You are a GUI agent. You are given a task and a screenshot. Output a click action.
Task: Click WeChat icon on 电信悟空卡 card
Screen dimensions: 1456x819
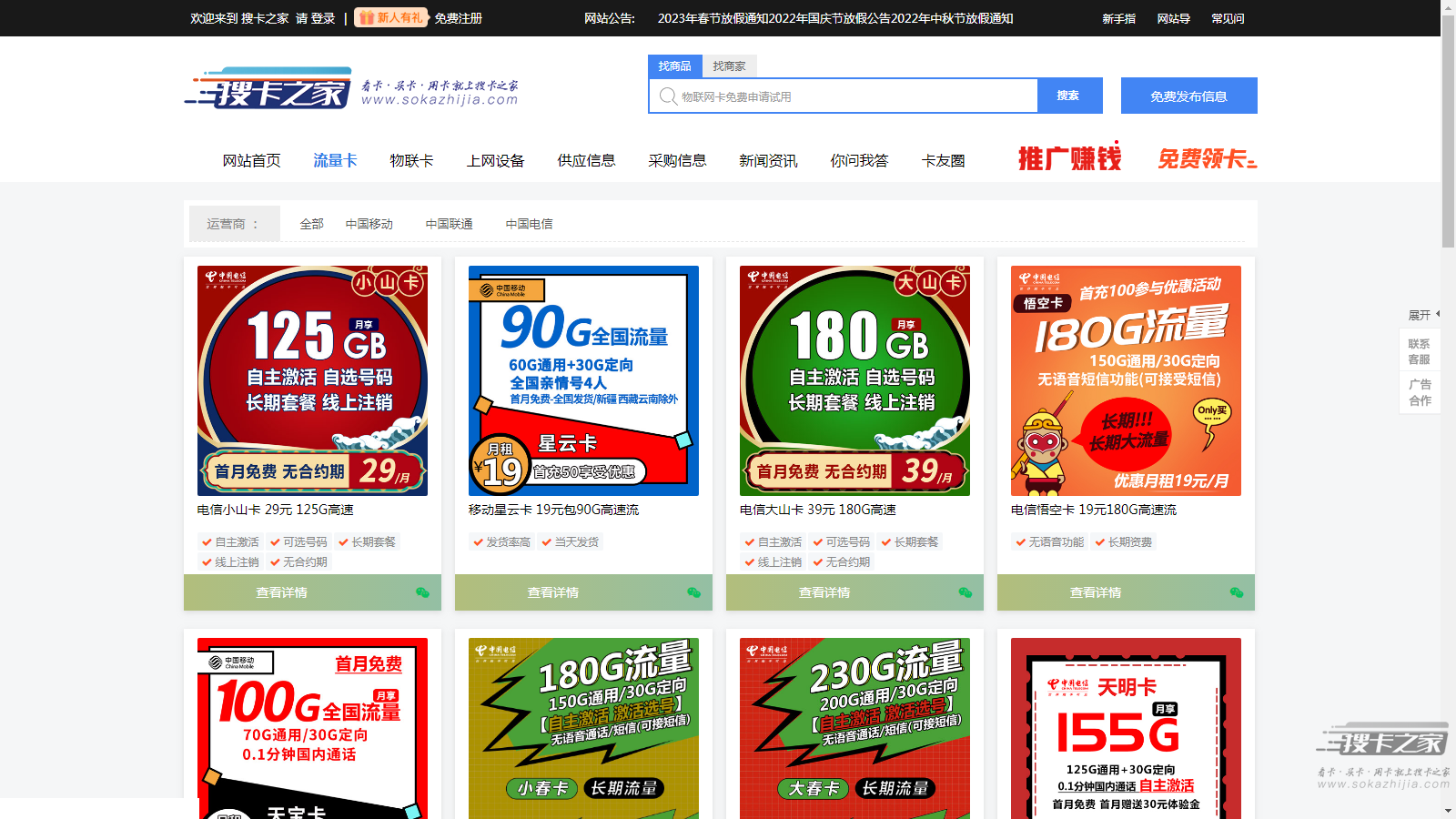click(x=1236, y=592)
